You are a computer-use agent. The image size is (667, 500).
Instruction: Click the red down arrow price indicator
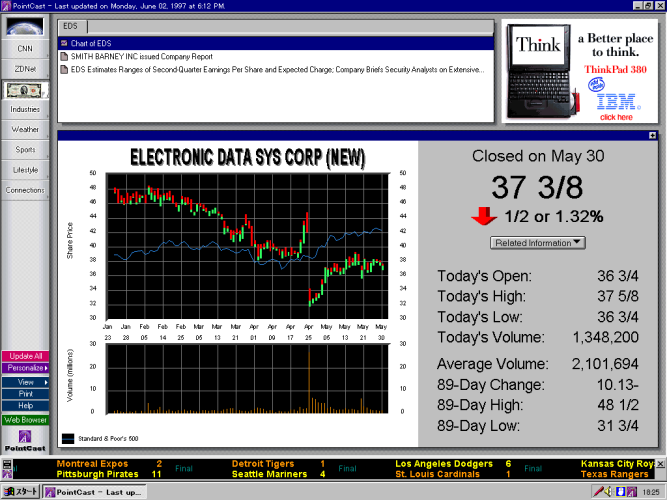[x=484, y=215]
